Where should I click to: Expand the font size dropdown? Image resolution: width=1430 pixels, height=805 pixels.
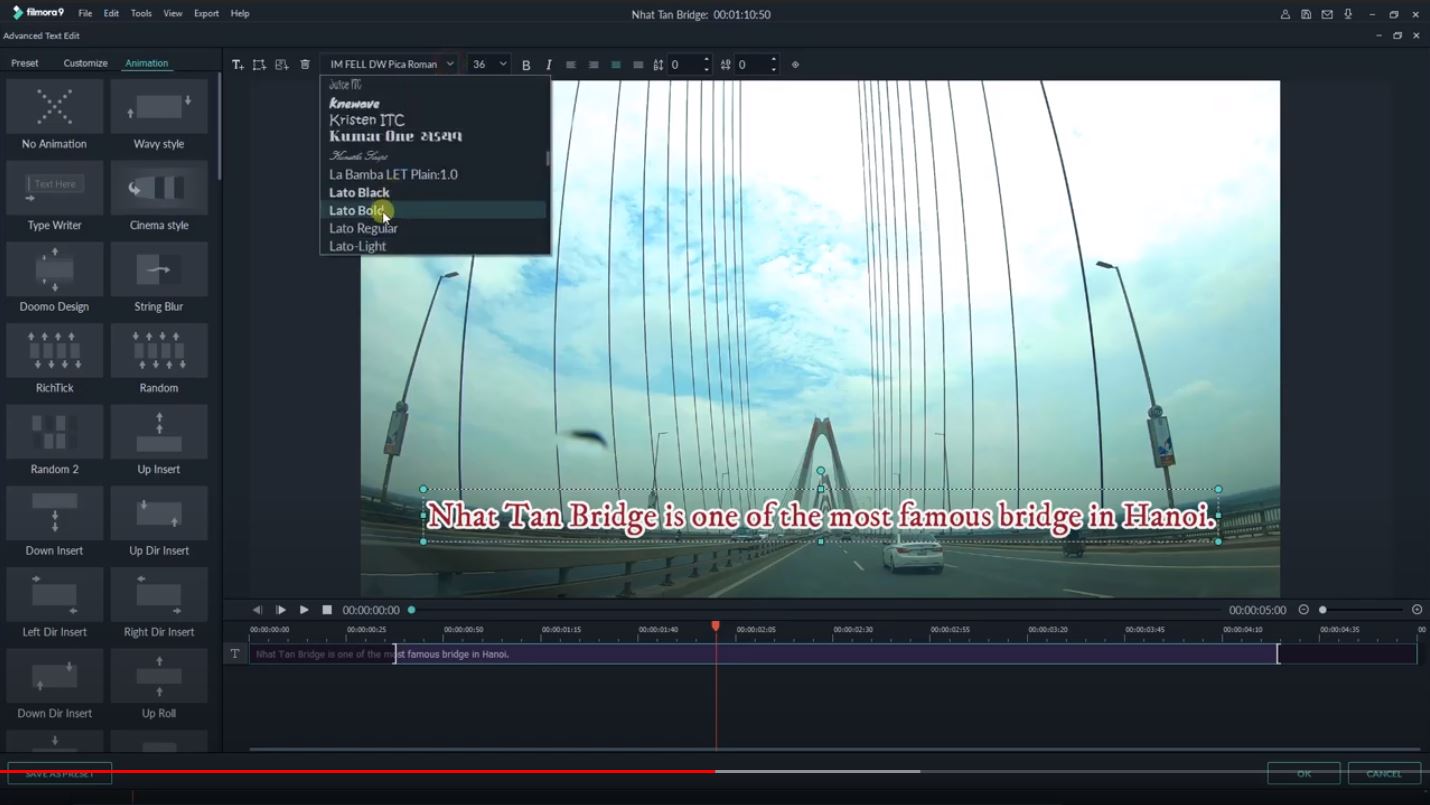coord(502,63)
